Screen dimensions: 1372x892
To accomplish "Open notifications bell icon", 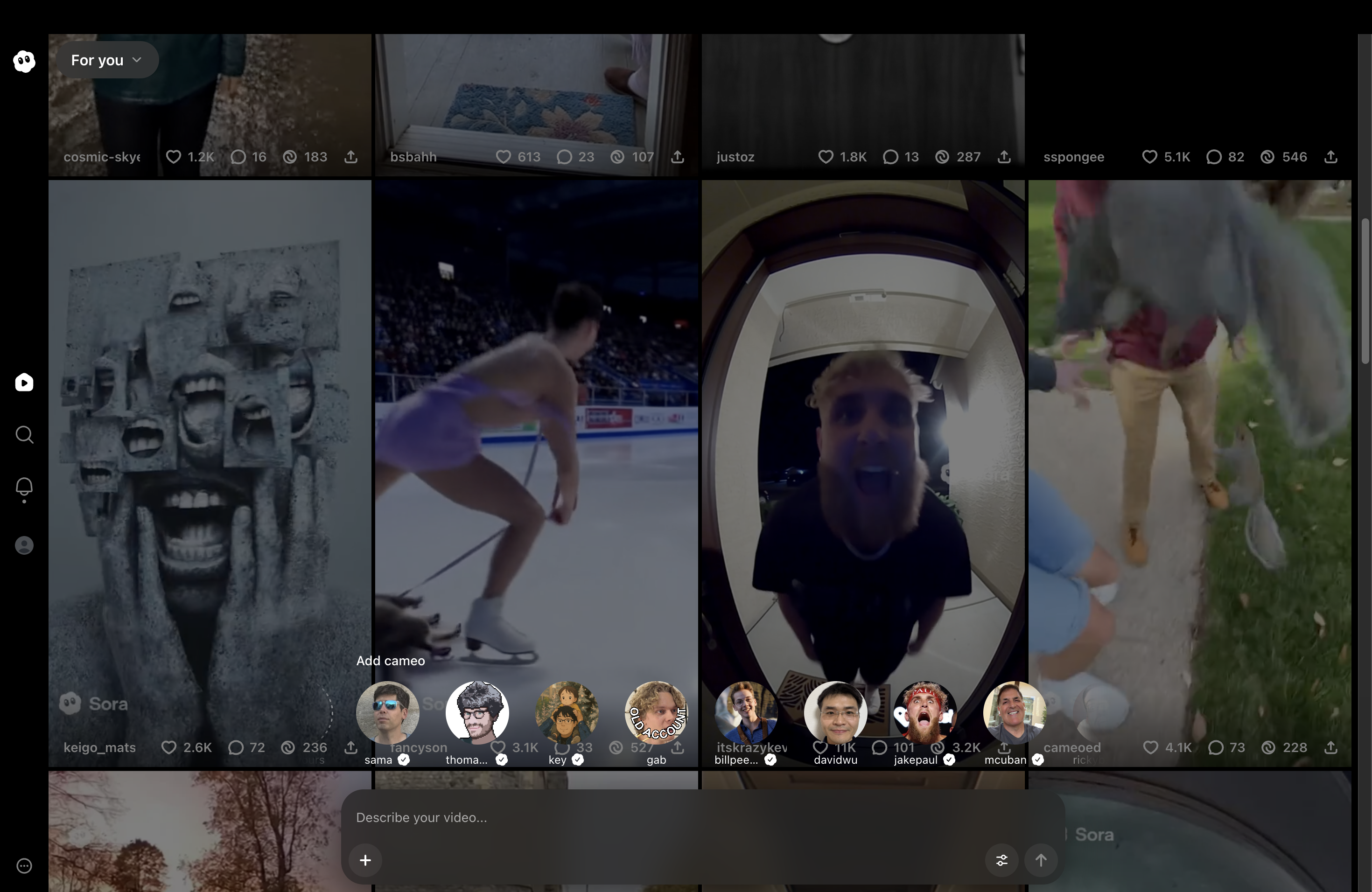I will 24,488.
